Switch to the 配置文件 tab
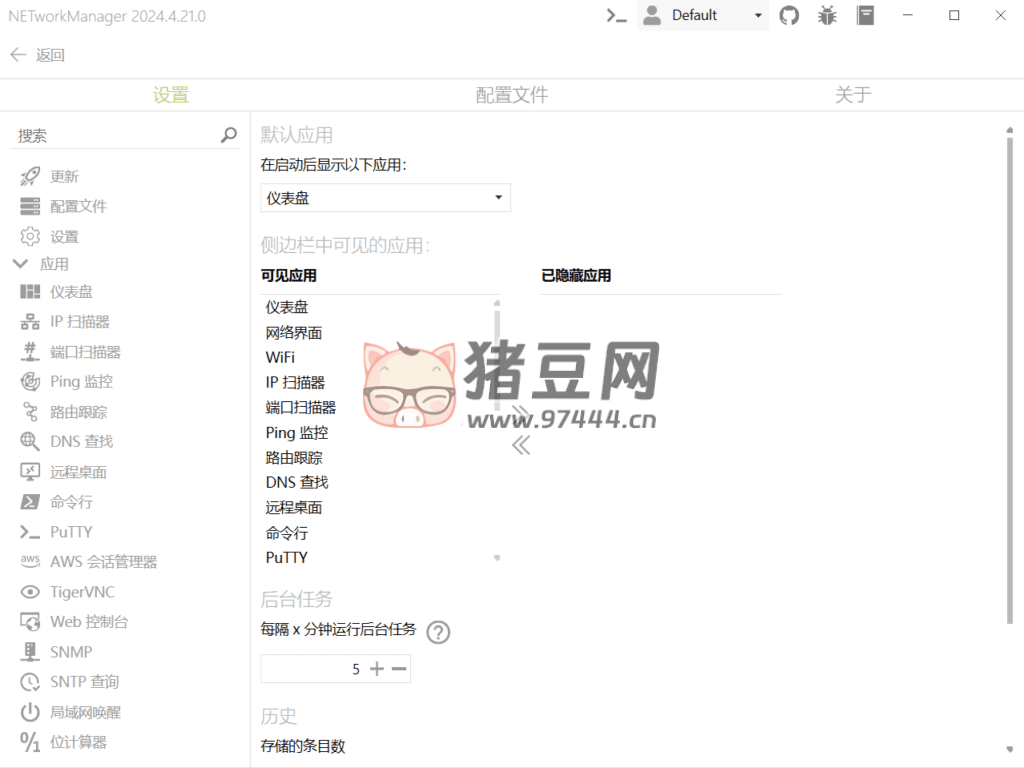 pyautogui.click(x=511, y=95)
